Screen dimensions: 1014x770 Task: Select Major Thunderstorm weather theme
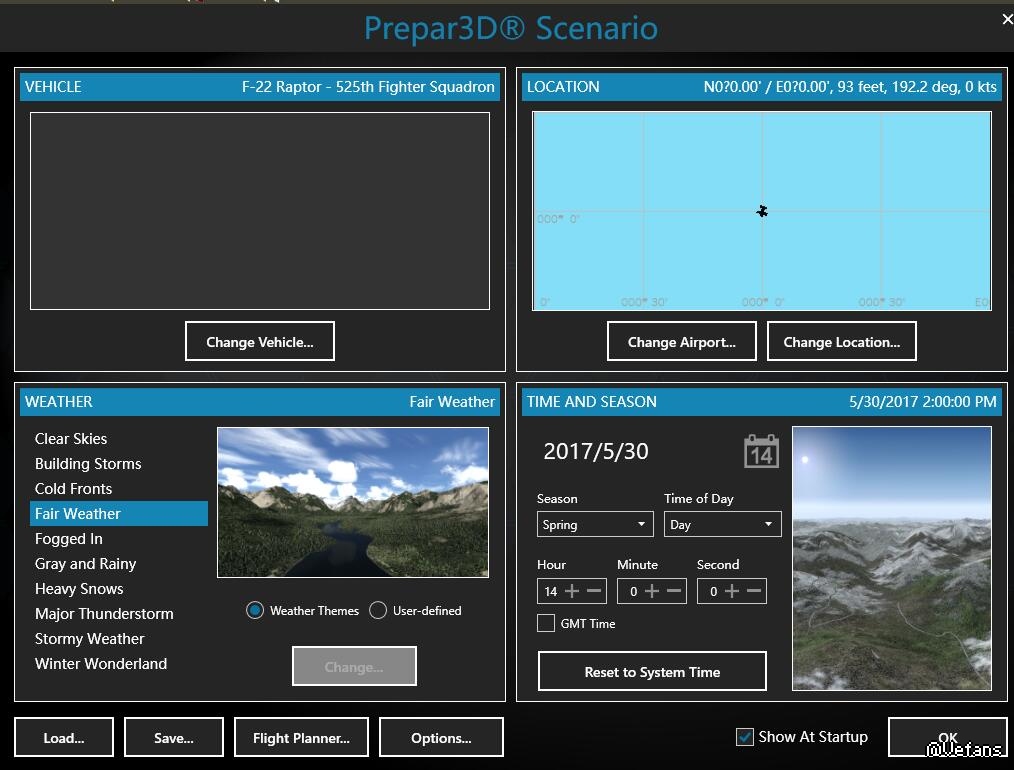coord(104,614)
